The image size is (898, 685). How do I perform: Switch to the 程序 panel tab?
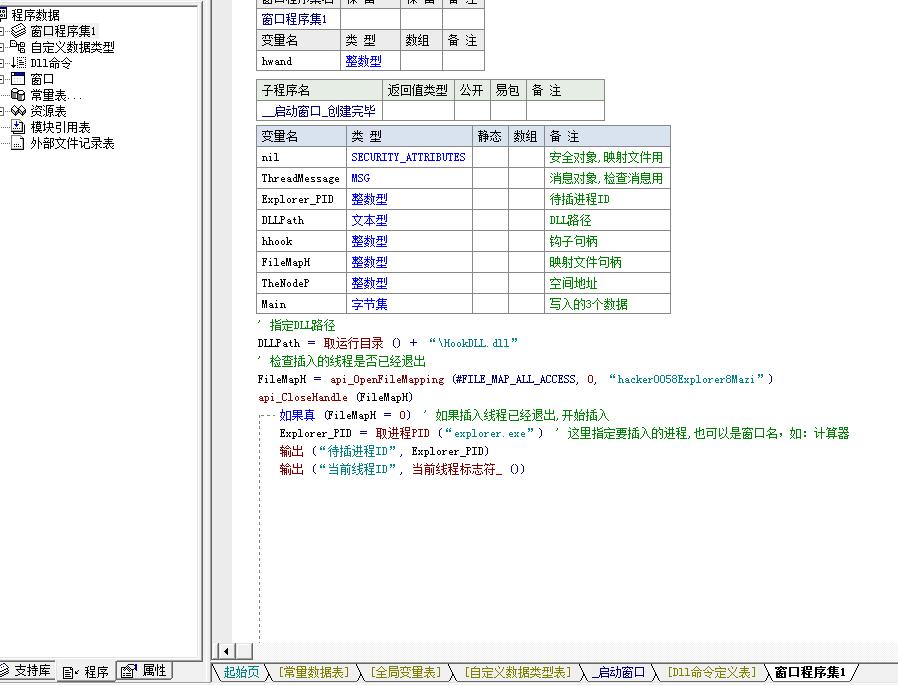click(86, 671)
